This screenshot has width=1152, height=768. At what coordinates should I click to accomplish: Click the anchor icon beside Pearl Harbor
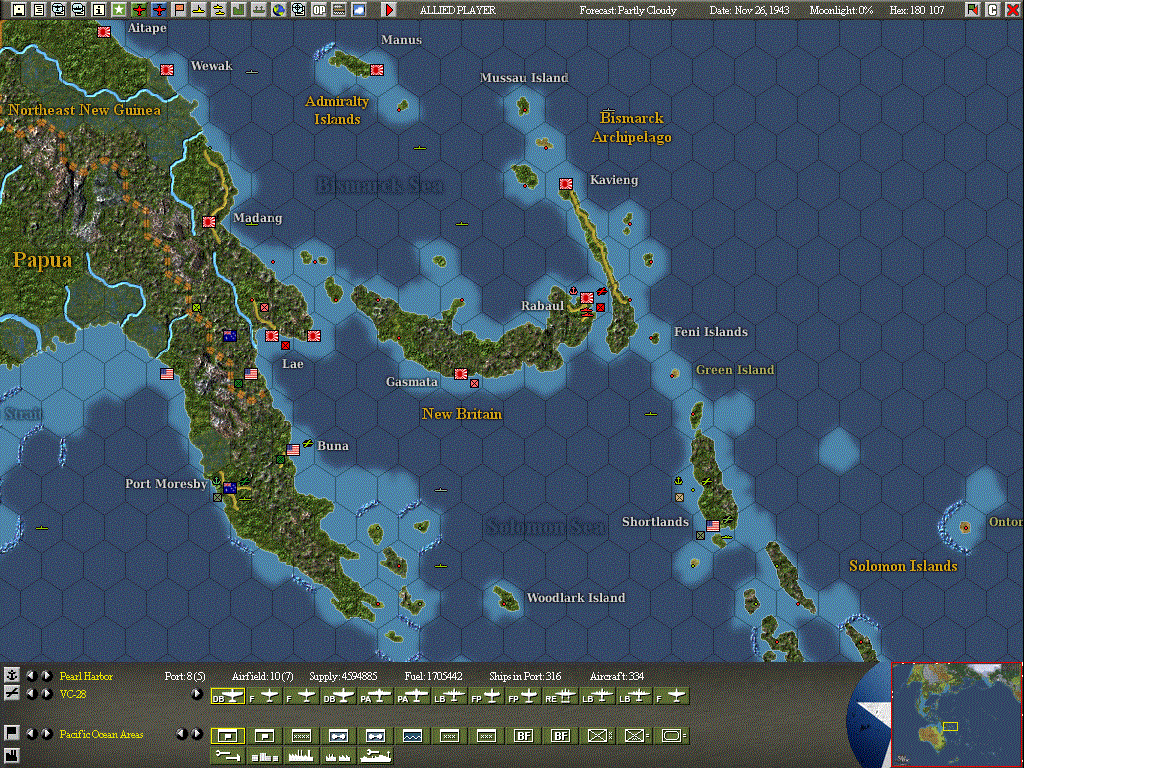12,675
